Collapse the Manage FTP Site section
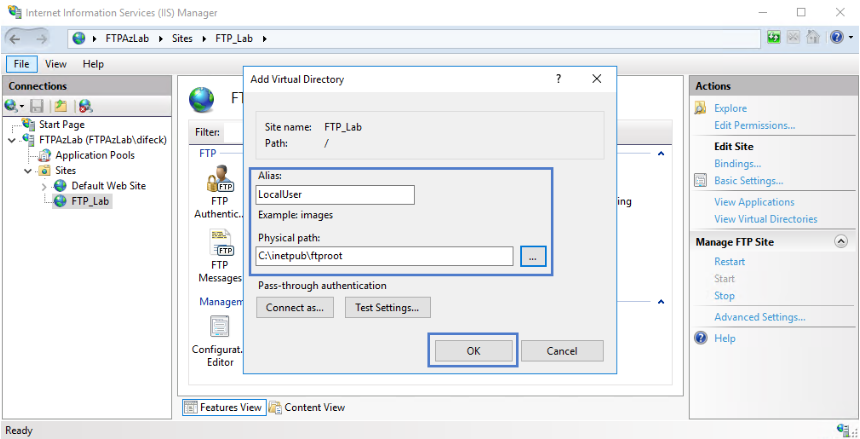This screenshot has width=860, height=439. [841, 241]
